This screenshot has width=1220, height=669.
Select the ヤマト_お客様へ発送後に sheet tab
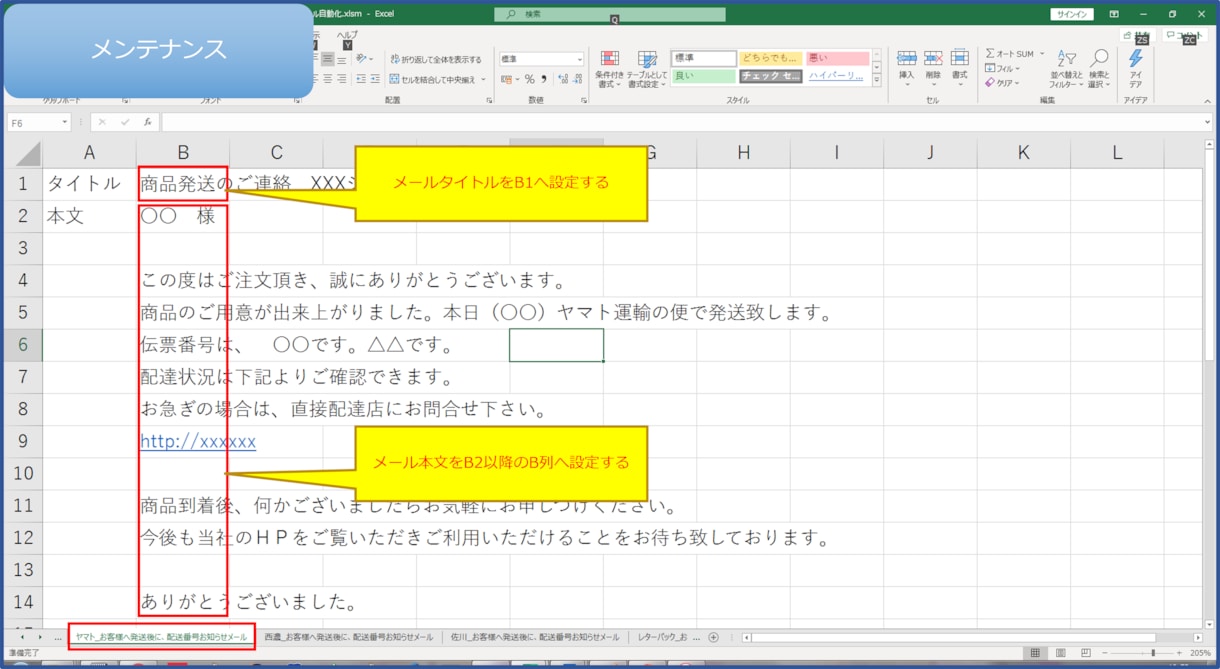[x=161, y=637]
